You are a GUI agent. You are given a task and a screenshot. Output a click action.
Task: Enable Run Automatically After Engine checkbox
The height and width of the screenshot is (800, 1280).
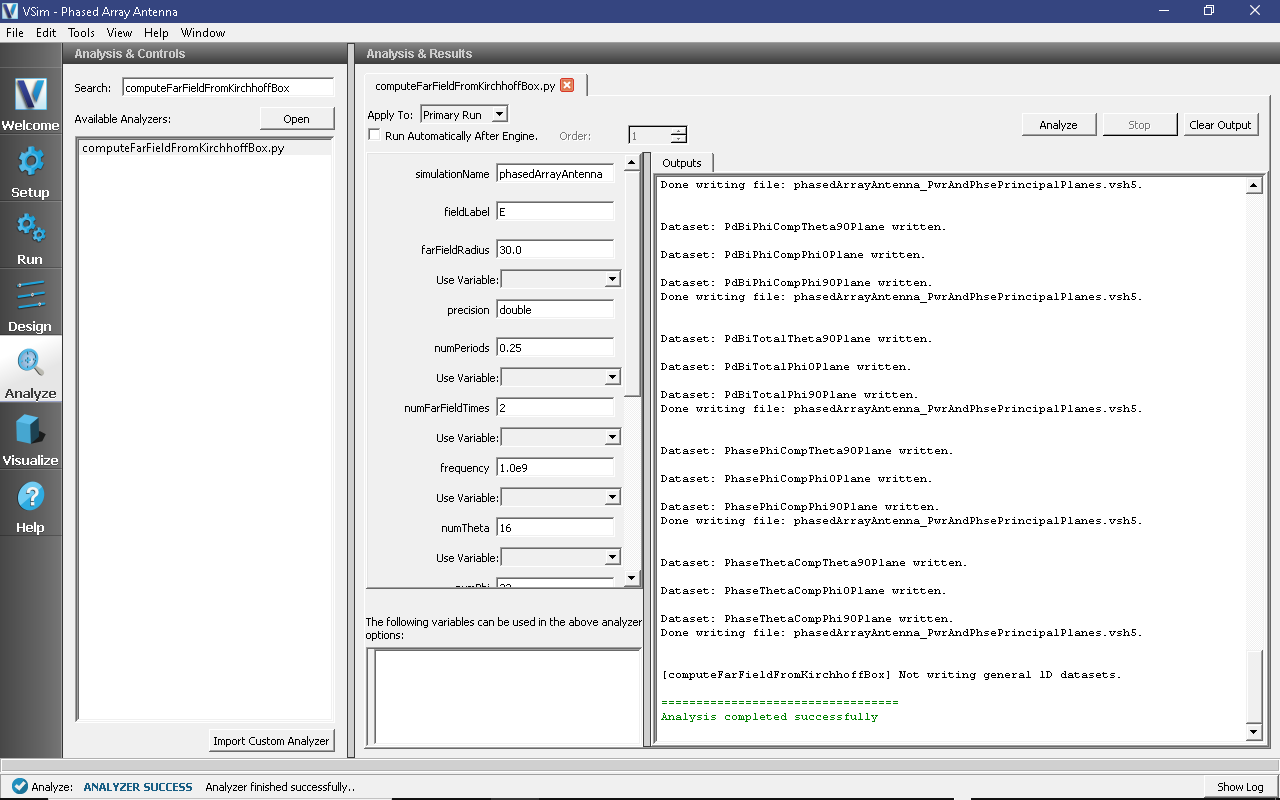[x=374, y=135]
